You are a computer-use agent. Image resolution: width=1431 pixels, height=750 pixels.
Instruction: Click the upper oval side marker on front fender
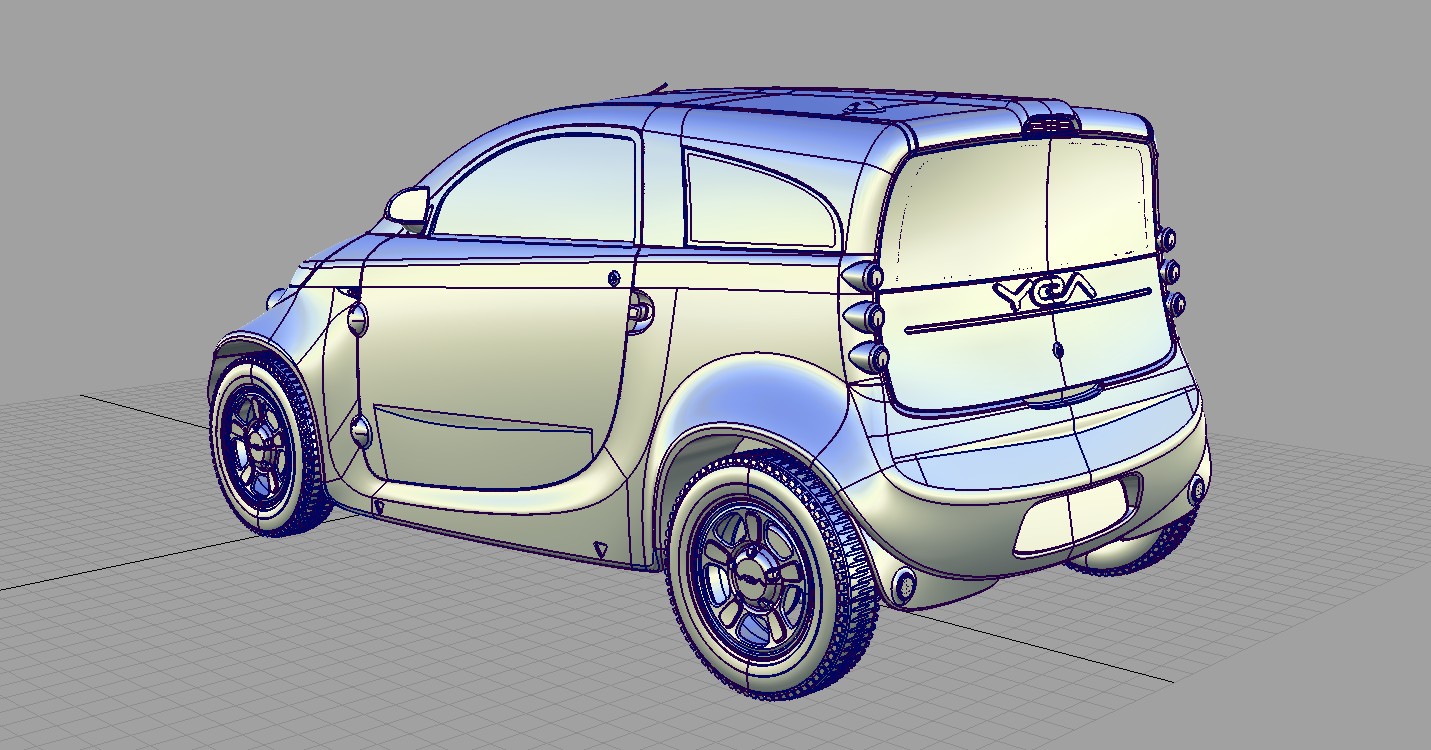coord(355,319)
